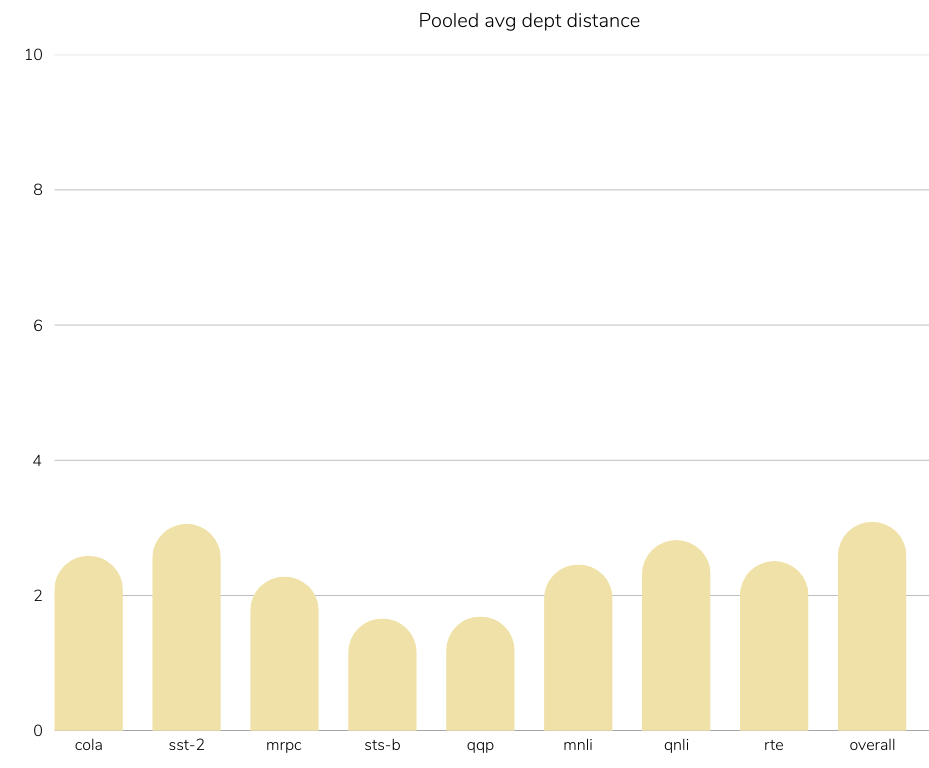The width and height of the screenshot is (929, 768).
Task: Click the 'sst-2' axis label
Action: click(x=187, y=745)
